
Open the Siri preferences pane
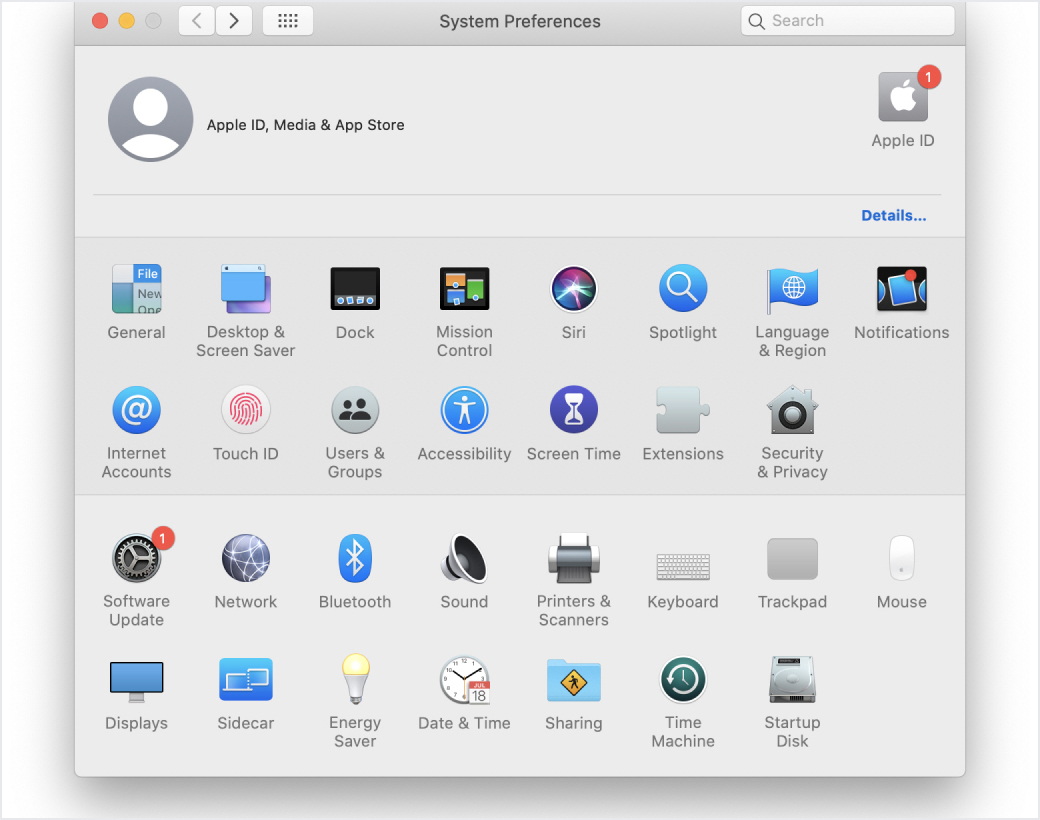click(x=573, y=290)
